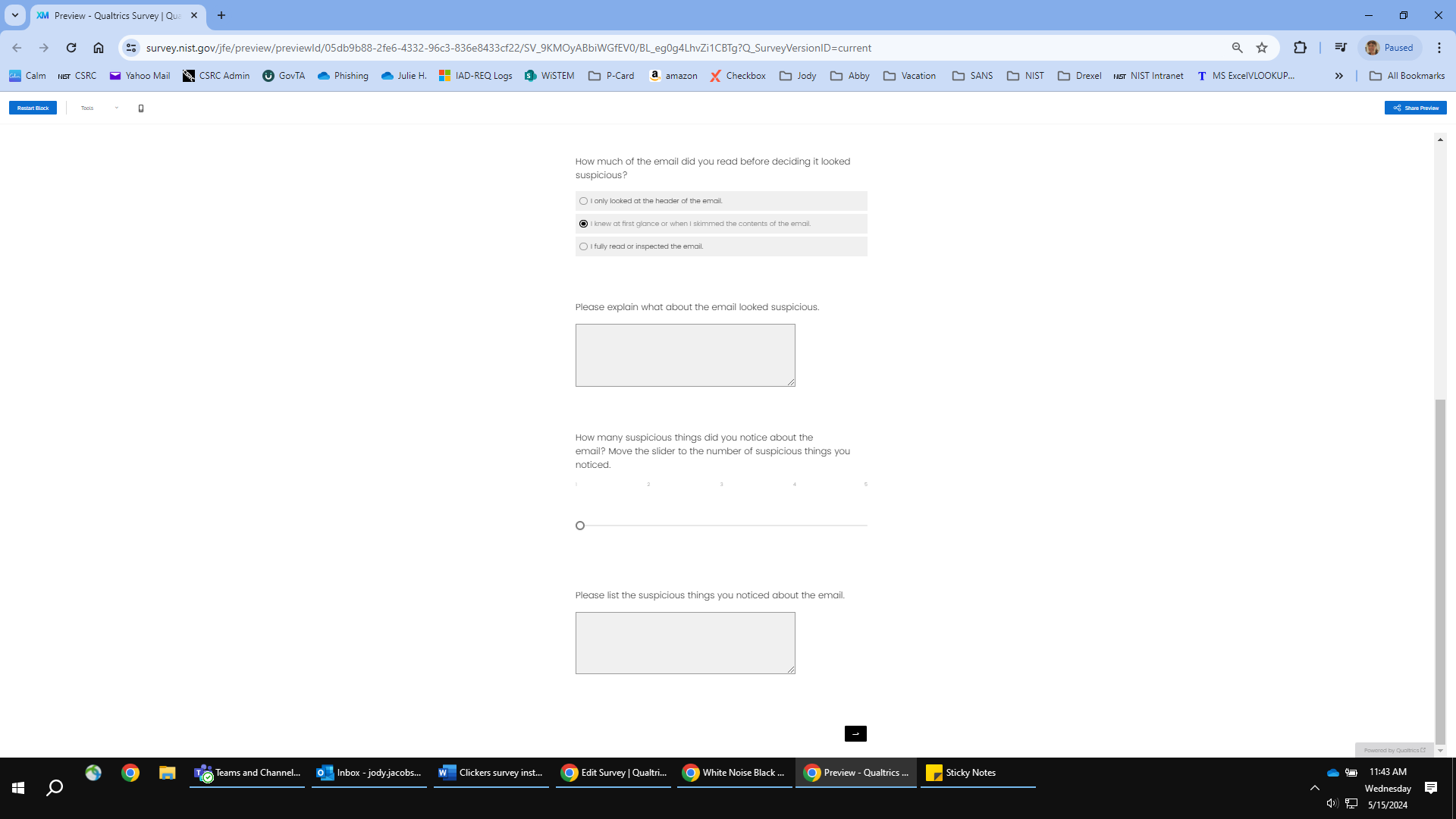
Task: Click the Share Preview button
Action: [1415, 108]
